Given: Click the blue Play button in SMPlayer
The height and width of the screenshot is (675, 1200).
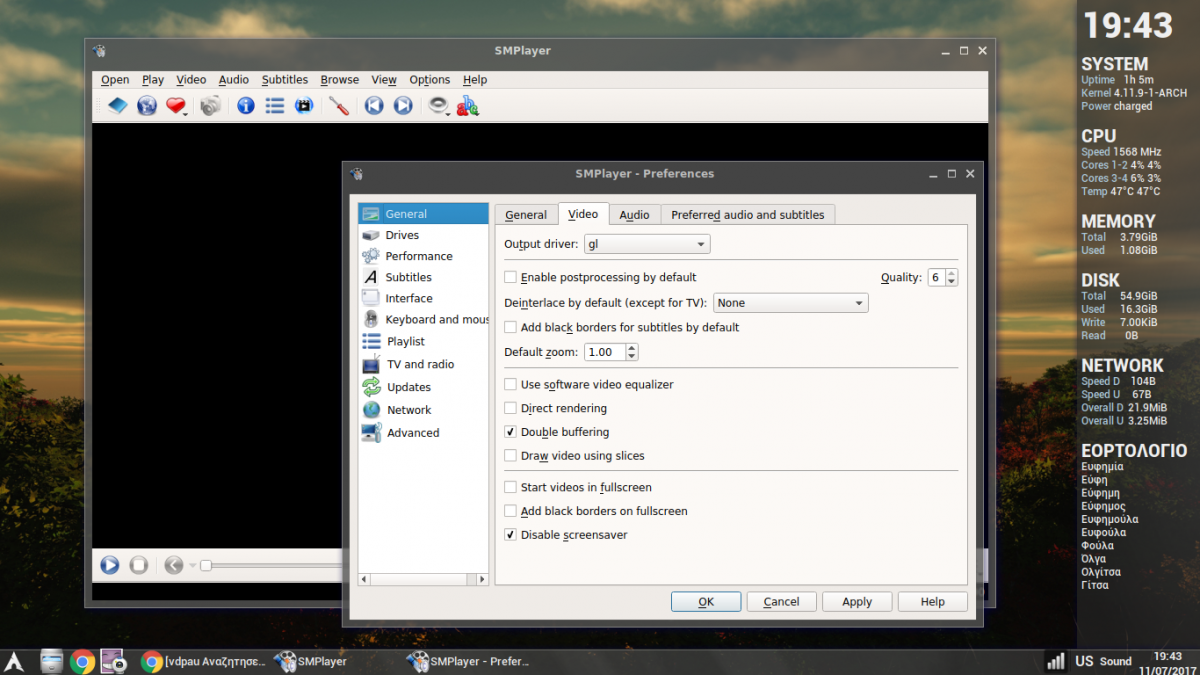Looking at the screenshot, I should click(x=110, y=565).
